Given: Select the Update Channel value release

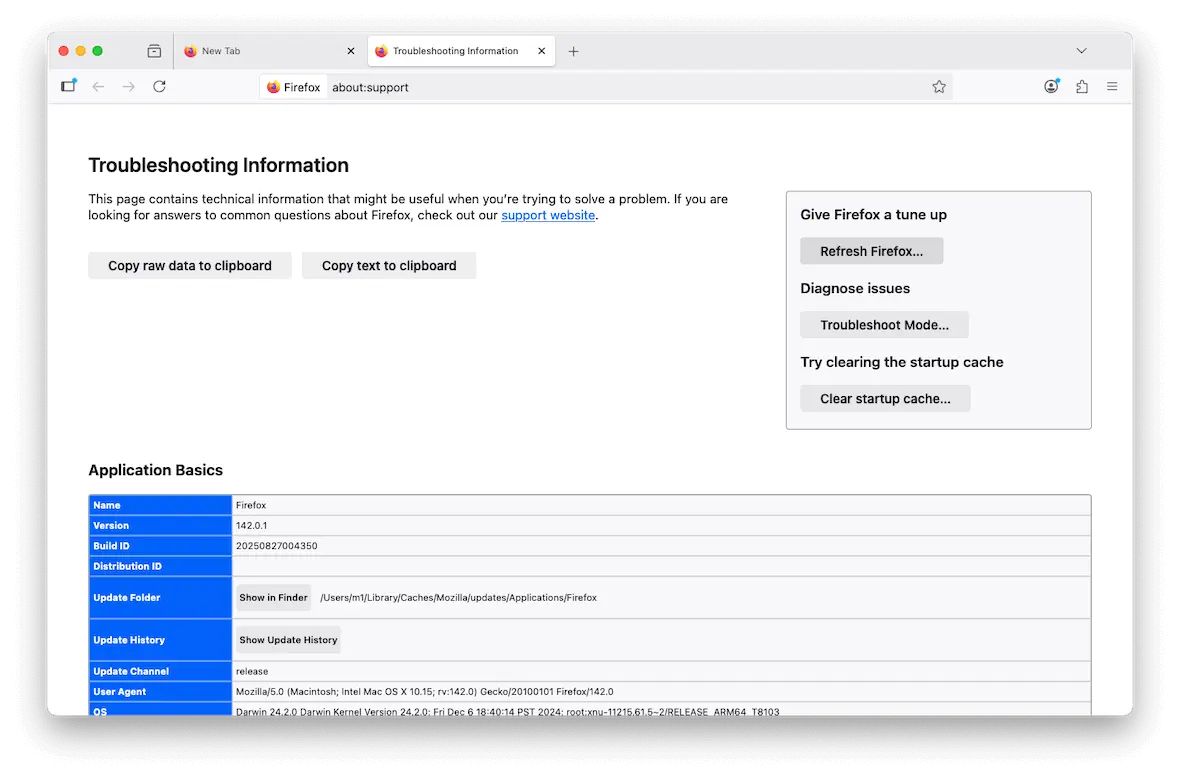Looking at the screenshot, I should click(x=252, y=671).
